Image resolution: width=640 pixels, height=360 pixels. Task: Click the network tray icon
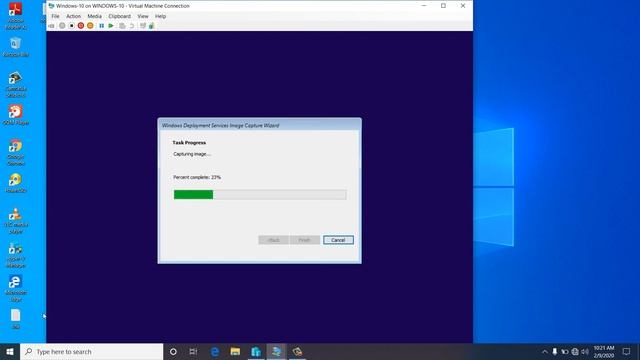(575, 351)
